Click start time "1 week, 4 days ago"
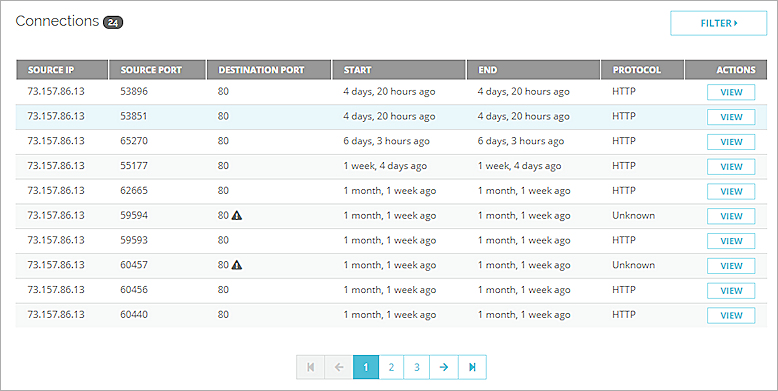 pyautogui.click(x=385, y=166)
